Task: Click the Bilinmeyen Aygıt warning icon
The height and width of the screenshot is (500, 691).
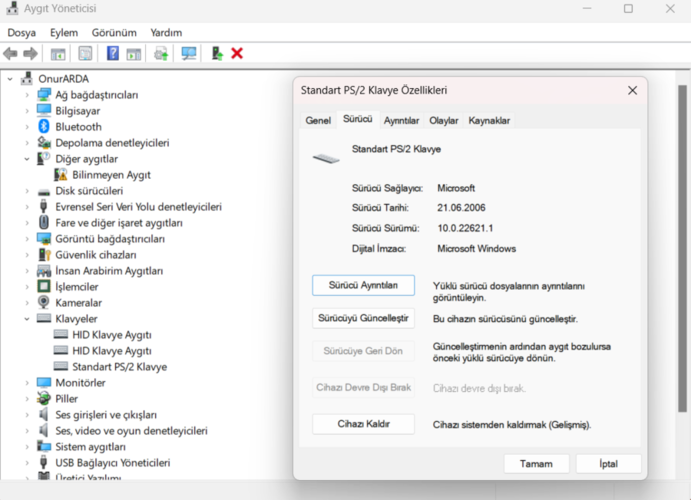Action: 60,174
